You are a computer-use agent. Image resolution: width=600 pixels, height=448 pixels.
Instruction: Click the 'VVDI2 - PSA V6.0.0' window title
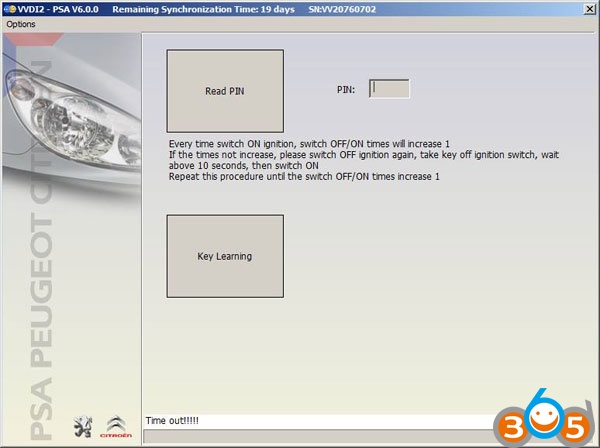[57, 7]
